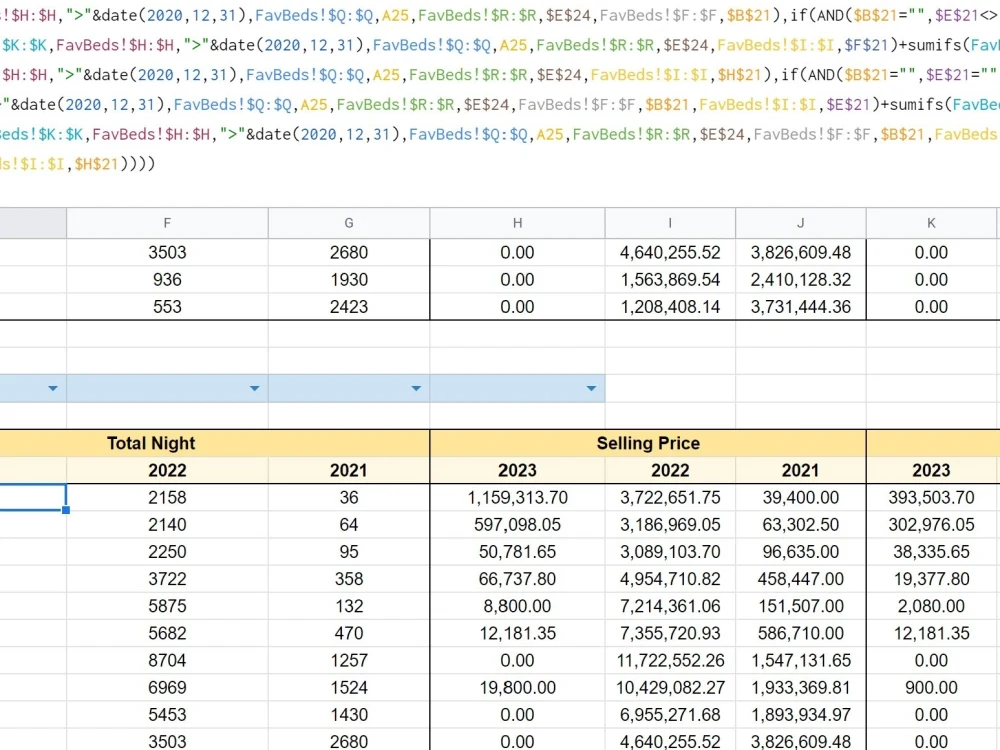Select cell with value 8704

167,660
